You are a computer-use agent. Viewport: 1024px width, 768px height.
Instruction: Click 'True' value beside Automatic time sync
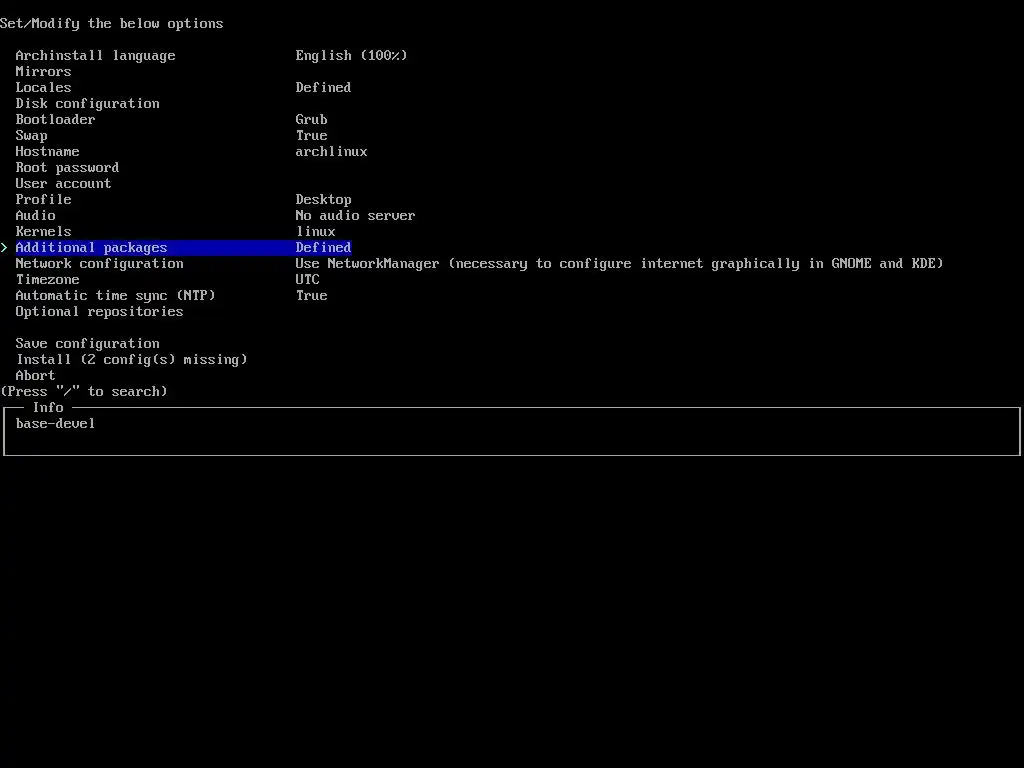[x=312, y=295]
